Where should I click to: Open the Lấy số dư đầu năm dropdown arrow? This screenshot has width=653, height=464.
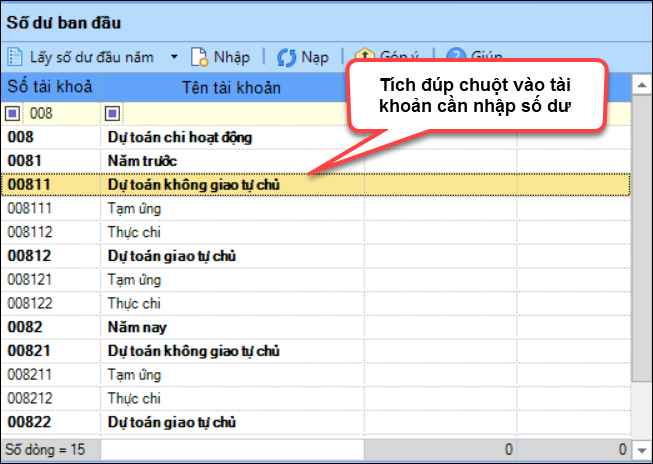173,57
